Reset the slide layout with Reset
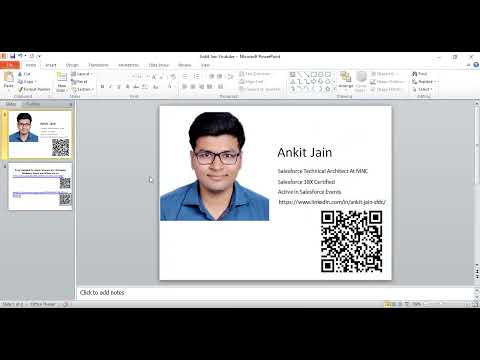Image resolution: width=480 pixels, height=360 pixels. coord(79,82)
